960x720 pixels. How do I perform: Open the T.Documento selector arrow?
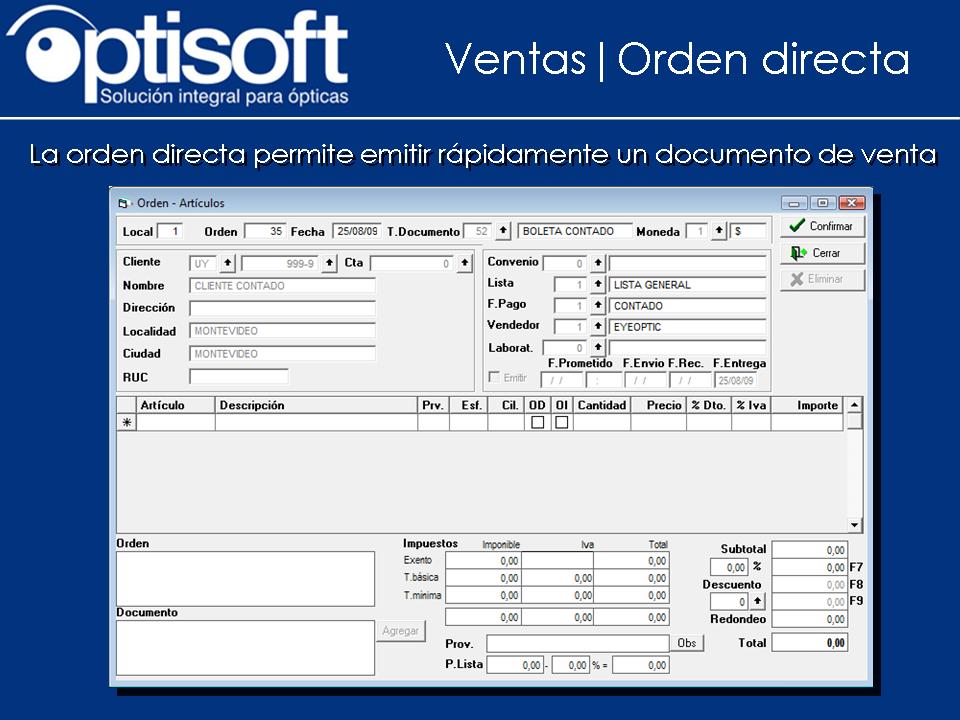(502, 229)
